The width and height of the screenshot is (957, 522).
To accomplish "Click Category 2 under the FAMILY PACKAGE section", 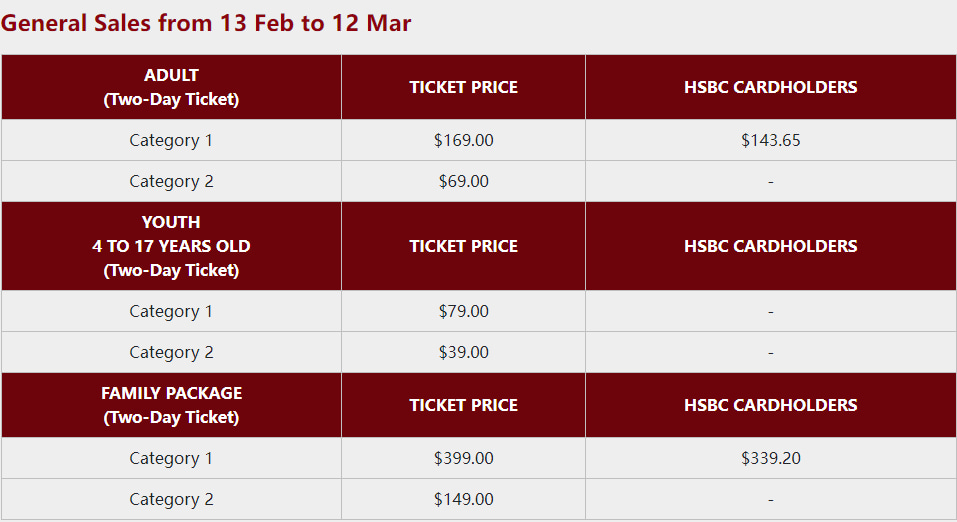I will [171, 500].
